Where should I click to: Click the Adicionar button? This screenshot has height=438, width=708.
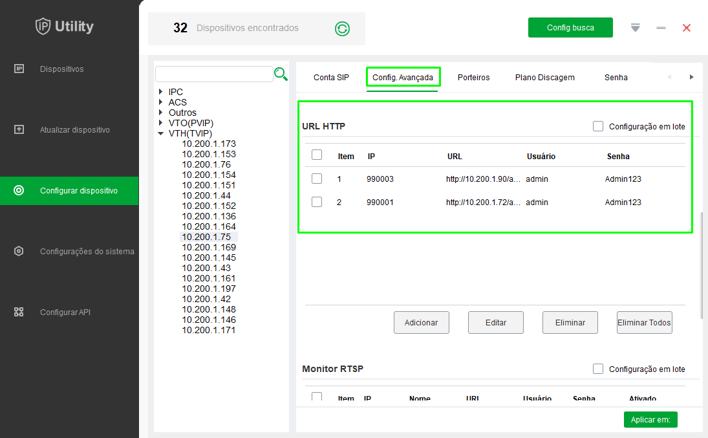click(421, 322)
